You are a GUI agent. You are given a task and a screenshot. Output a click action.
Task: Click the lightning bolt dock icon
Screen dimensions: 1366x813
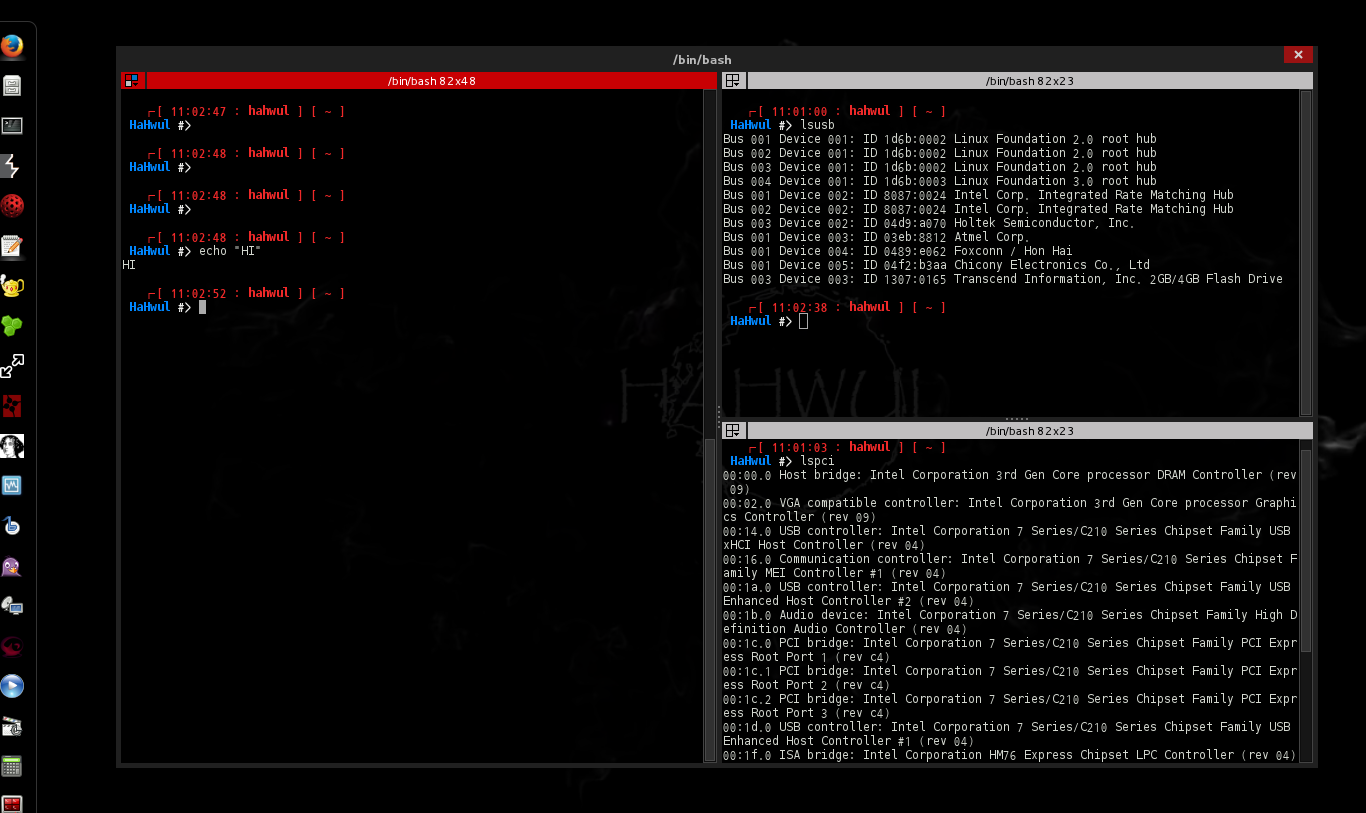point(12,166)
